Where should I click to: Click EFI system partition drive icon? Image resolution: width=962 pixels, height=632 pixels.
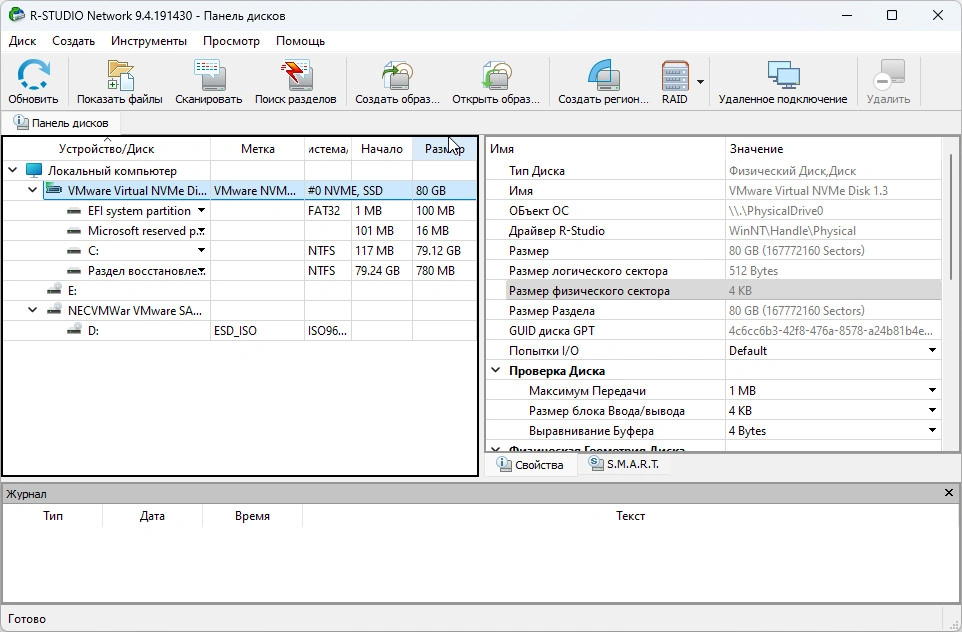tap(74, 211)
